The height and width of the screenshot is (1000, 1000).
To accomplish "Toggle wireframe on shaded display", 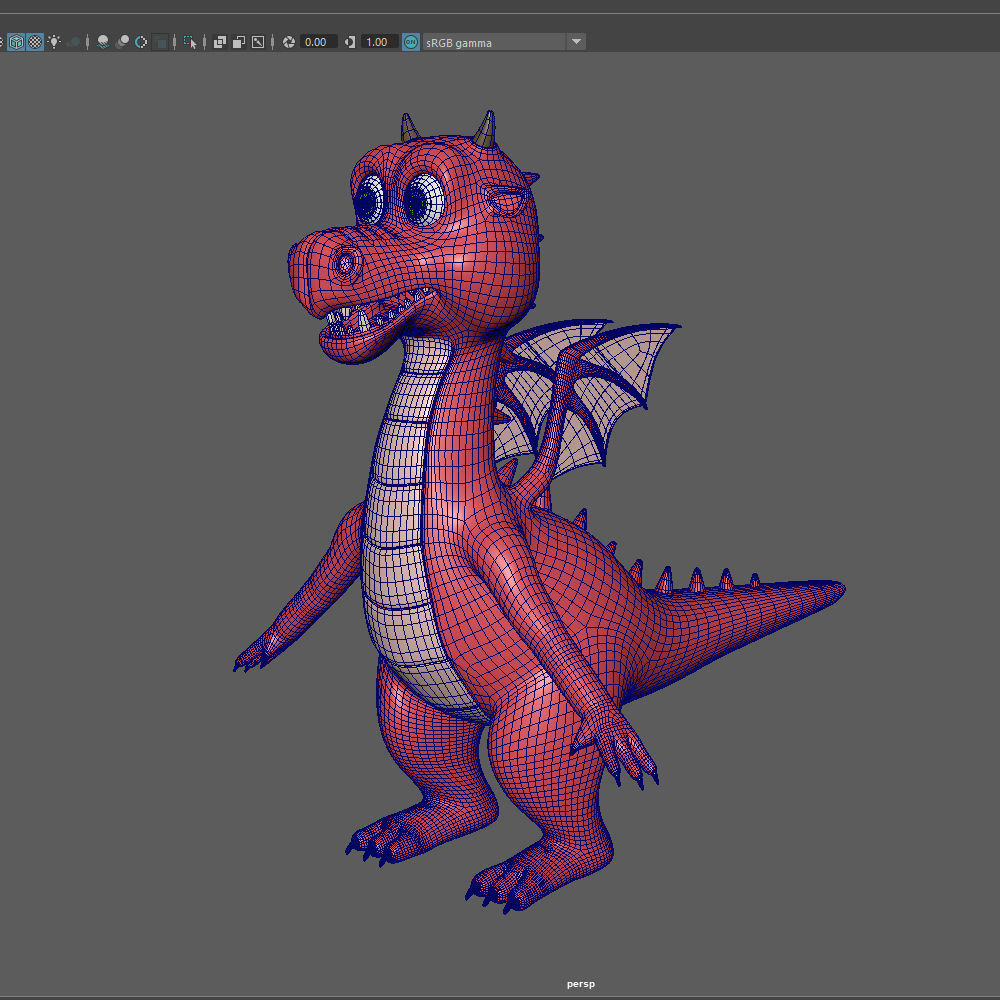I will pos(16,42).
